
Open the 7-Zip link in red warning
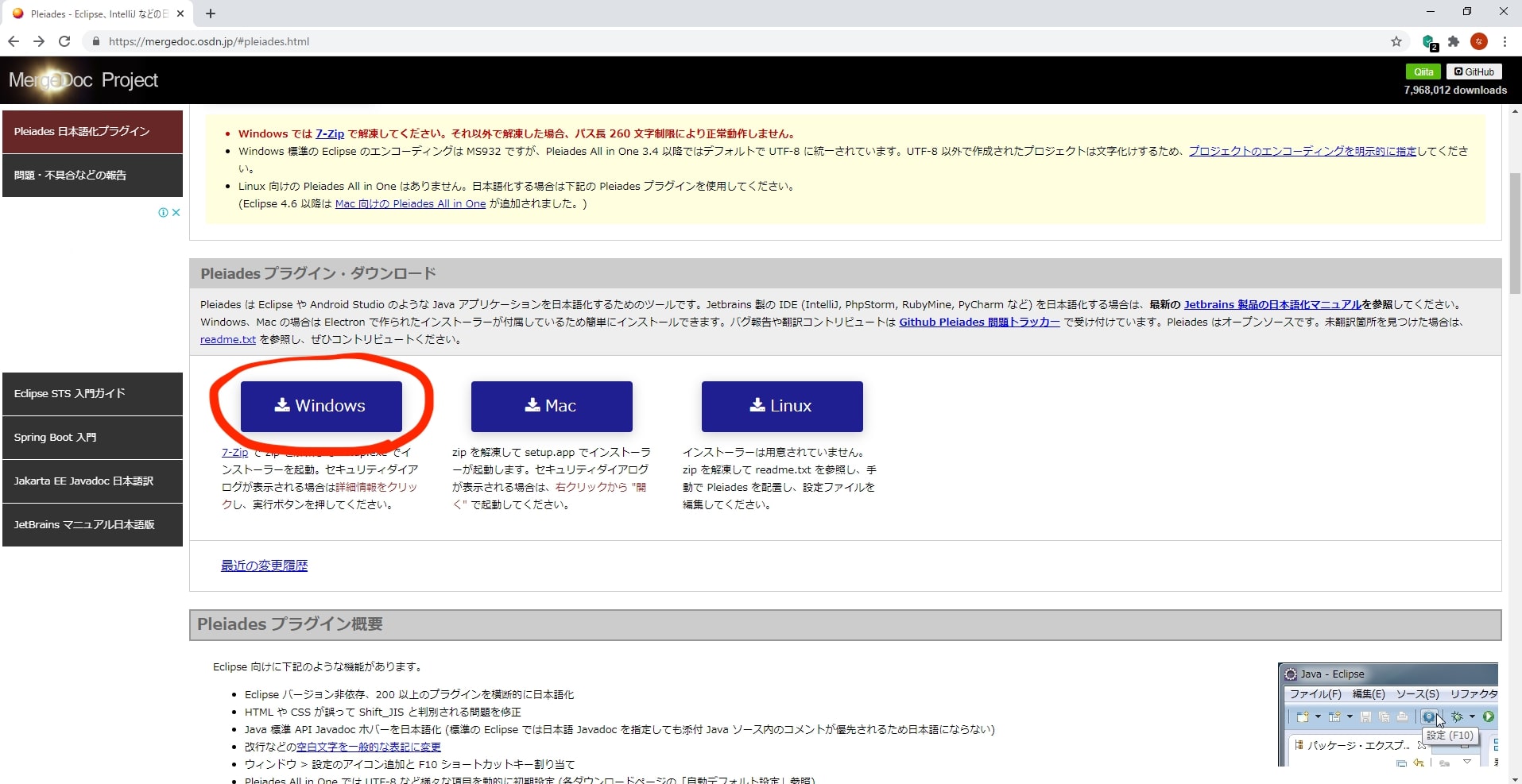tap(330, 133)
